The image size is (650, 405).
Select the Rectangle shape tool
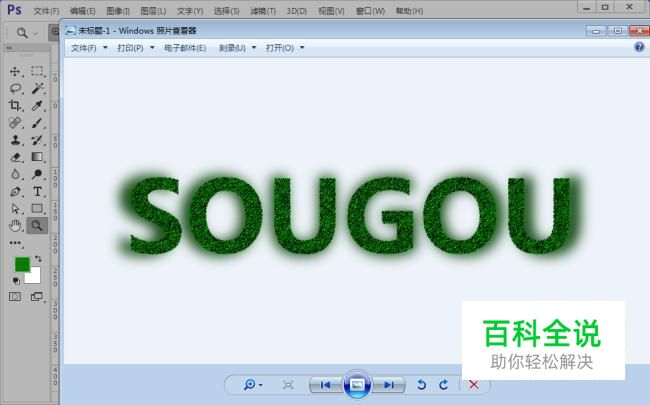(x=37, y=209)
